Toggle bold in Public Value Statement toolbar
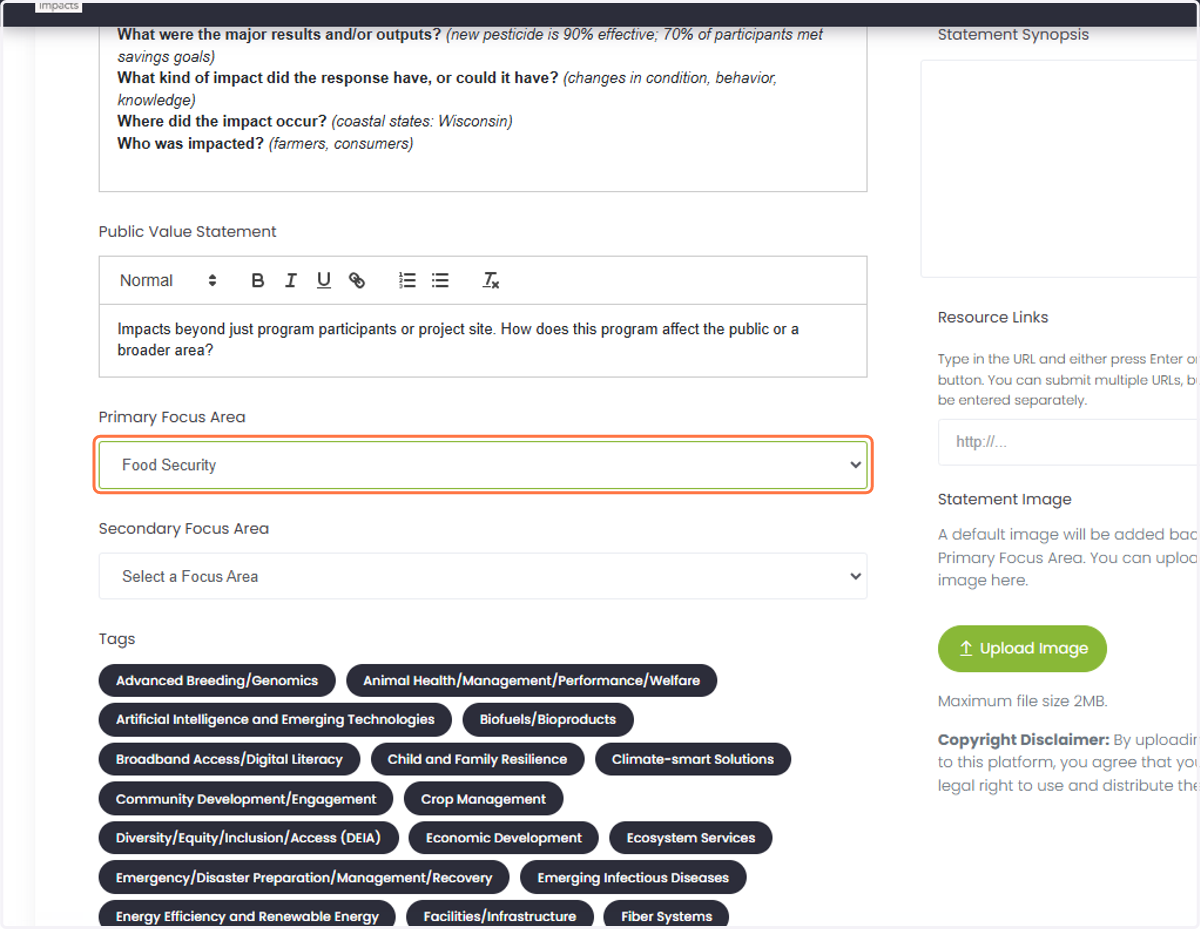 (x=257, y=281)
